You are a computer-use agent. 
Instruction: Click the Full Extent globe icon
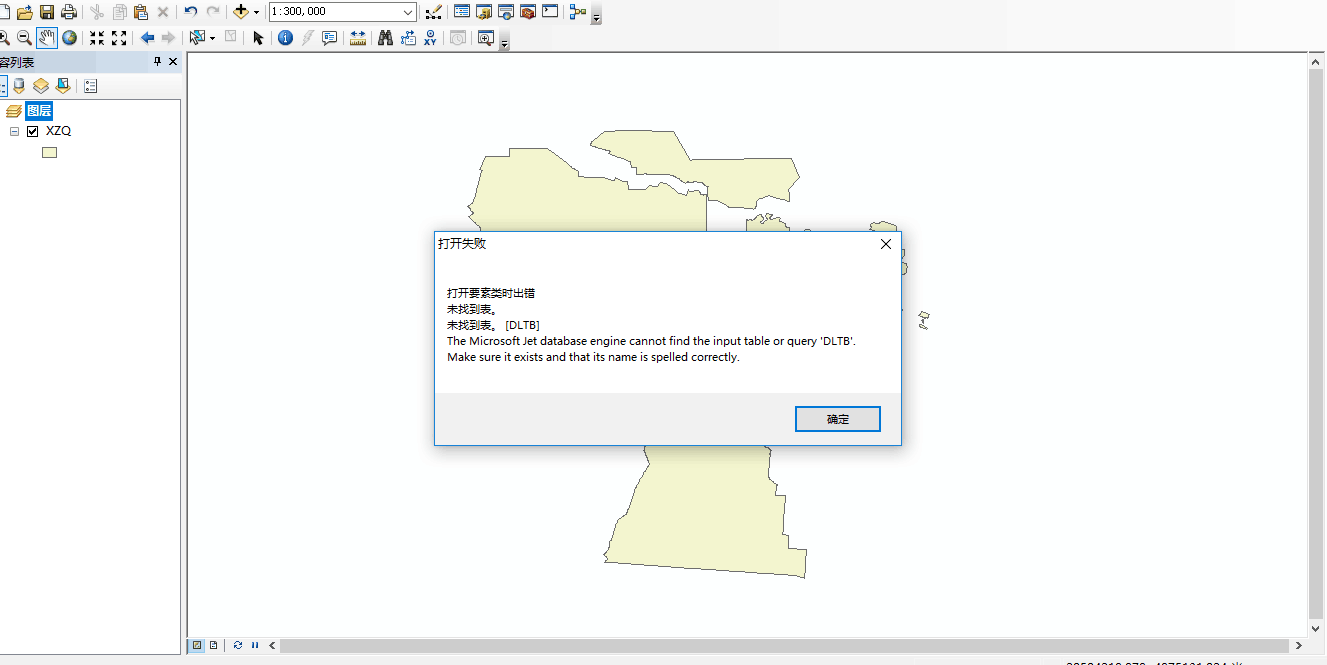pyautogui.click(x=70, y=38)
